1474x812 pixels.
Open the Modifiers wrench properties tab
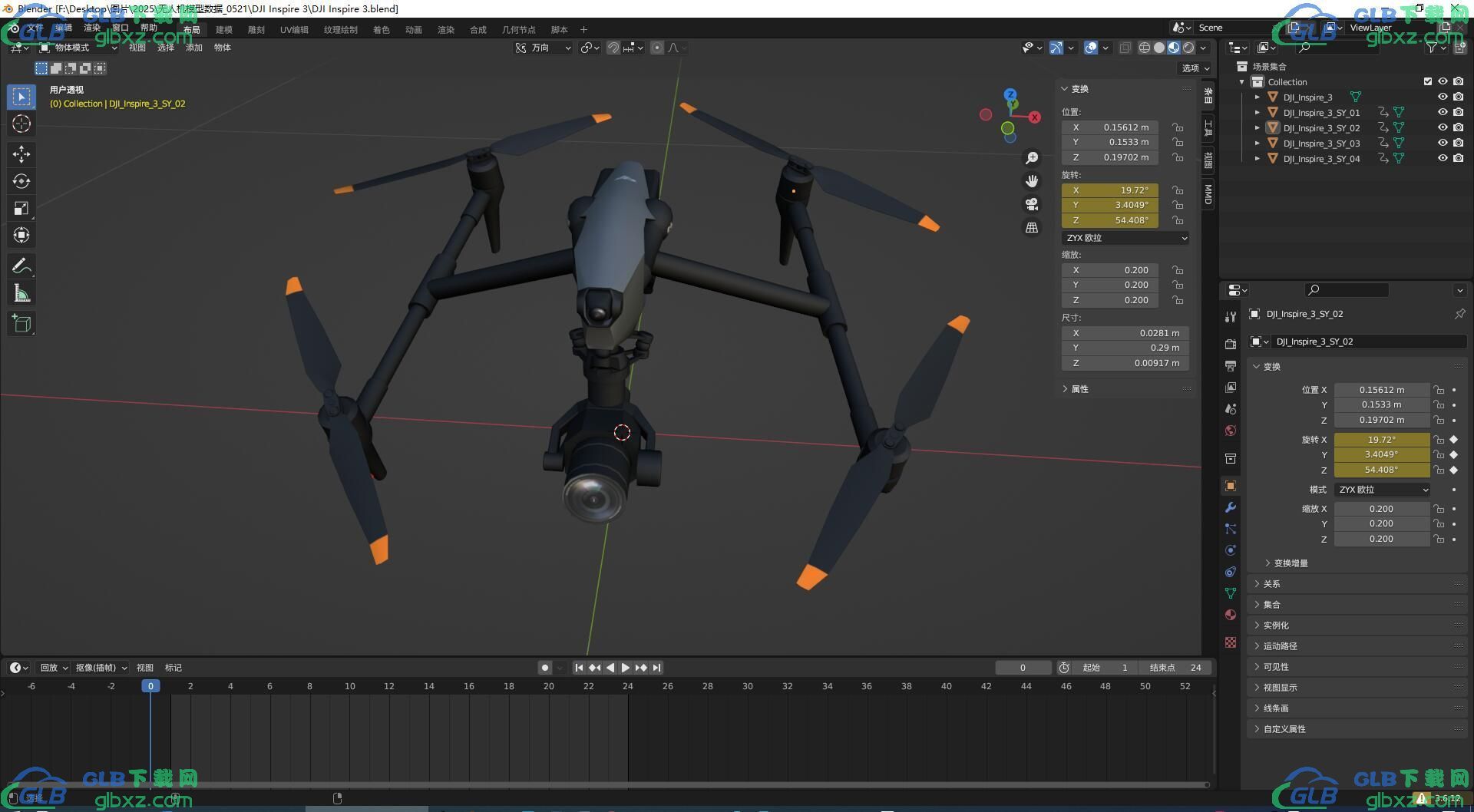(1231, 507)
